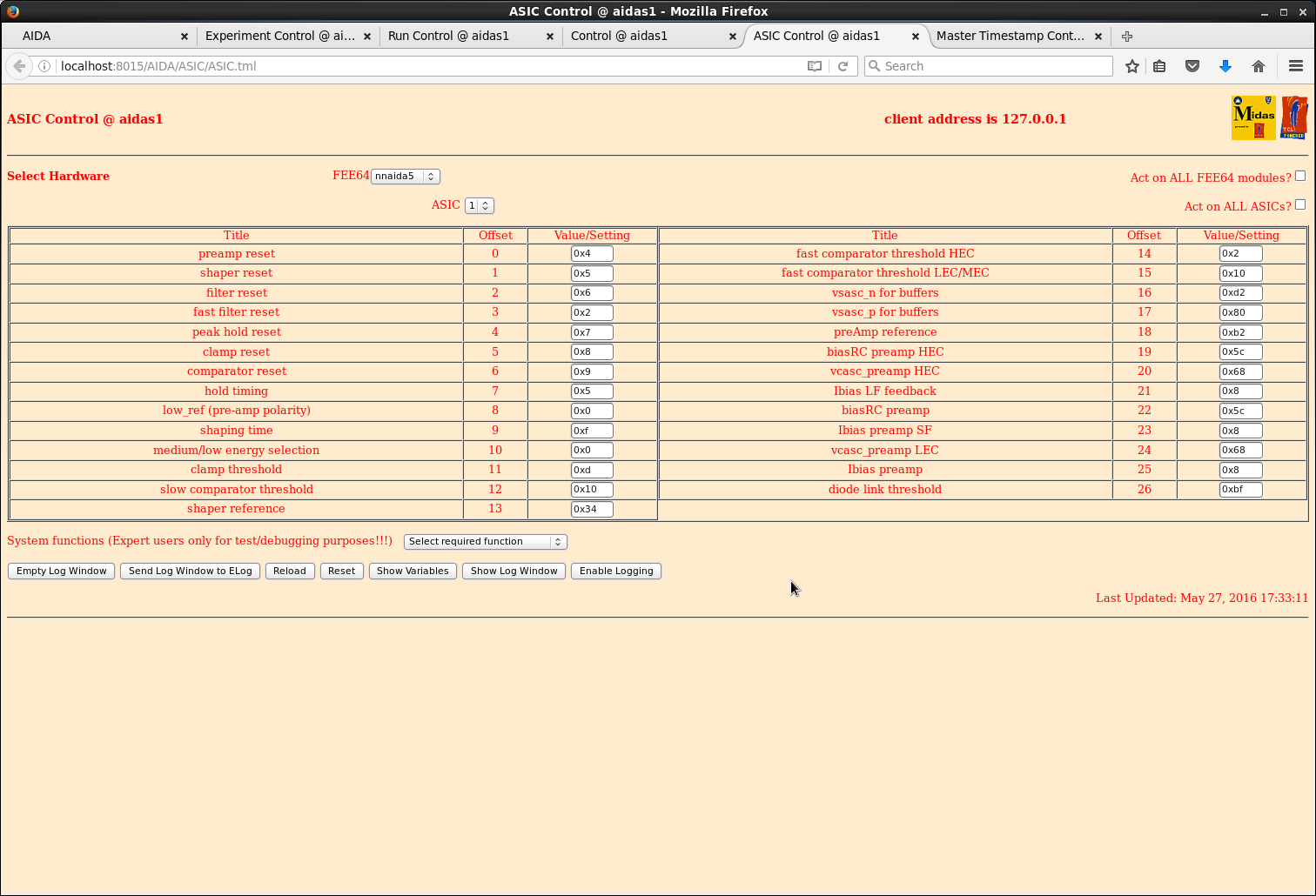This screenshot has width=1316, height=896.
Task: Close the Run Control tab
Action: [550, 37]
